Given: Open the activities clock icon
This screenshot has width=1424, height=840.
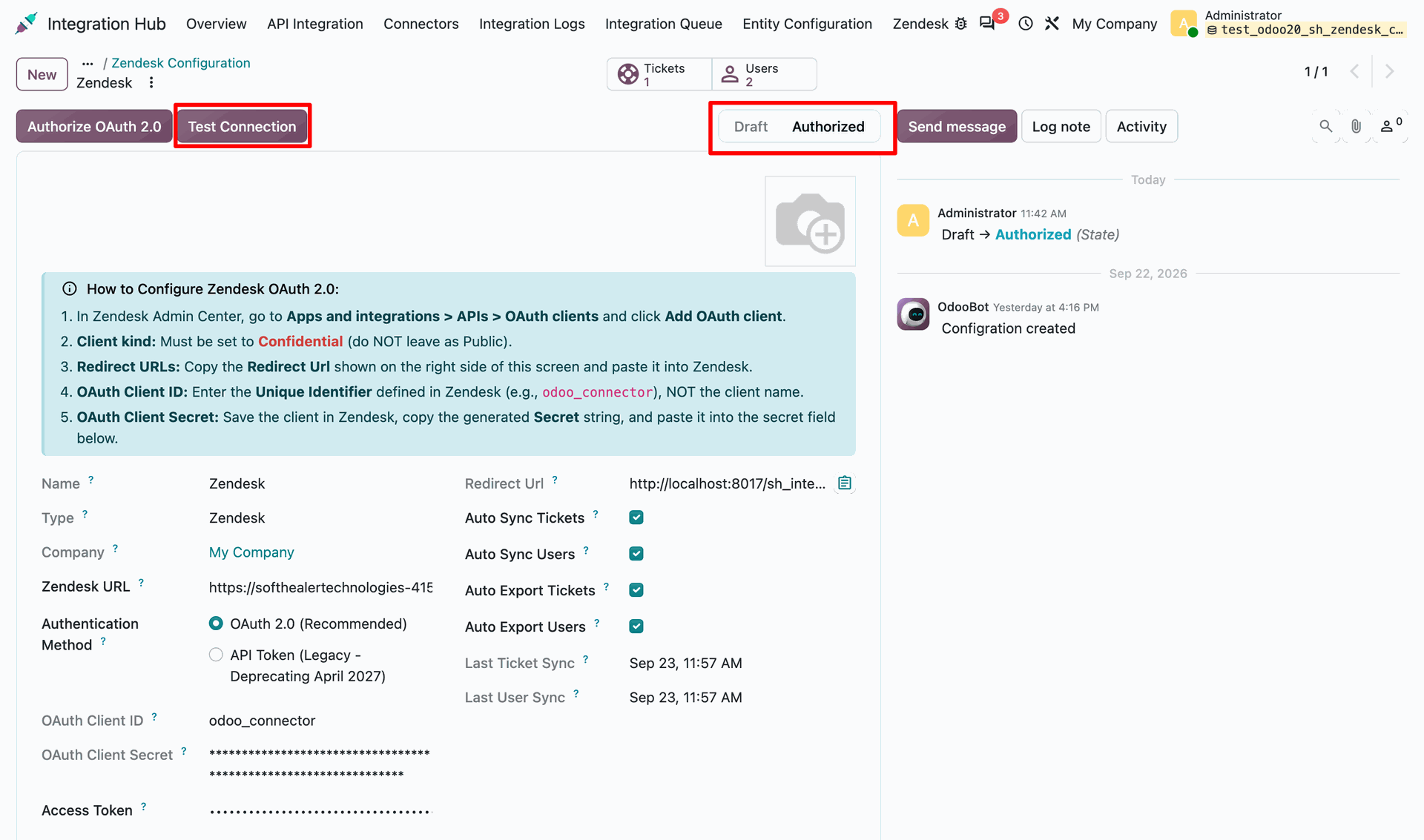Looking at the screenshot, I should [x=1026, y=24].
